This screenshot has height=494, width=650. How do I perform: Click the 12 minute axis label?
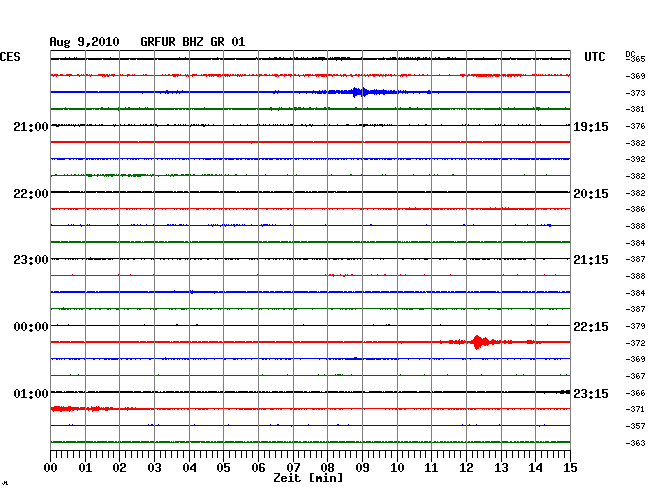[466, 467]
